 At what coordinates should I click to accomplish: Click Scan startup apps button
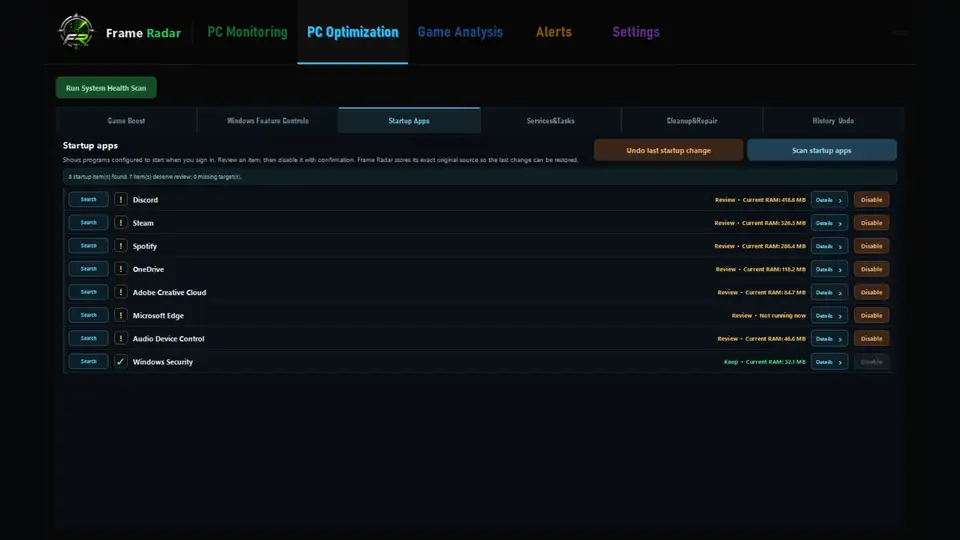pos(822,150)
